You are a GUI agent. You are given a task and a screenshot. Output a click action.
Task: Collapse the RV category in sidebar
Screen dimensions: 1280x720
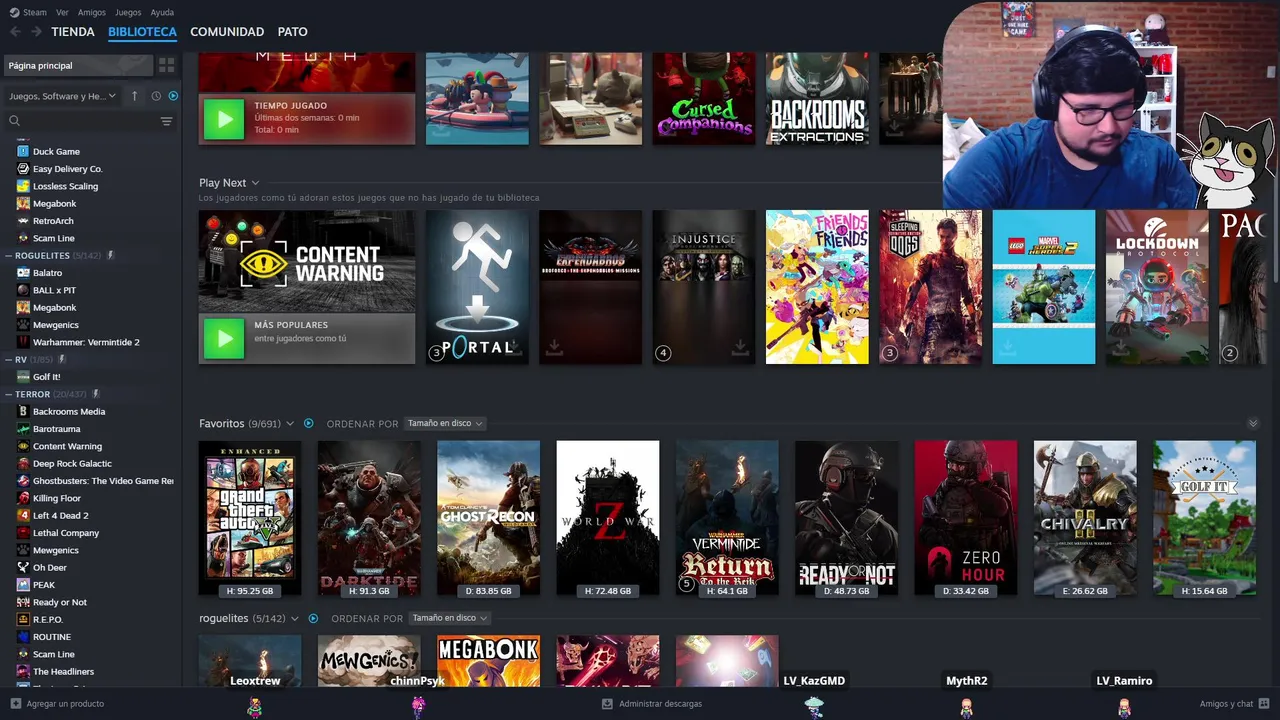coord(8,359)
